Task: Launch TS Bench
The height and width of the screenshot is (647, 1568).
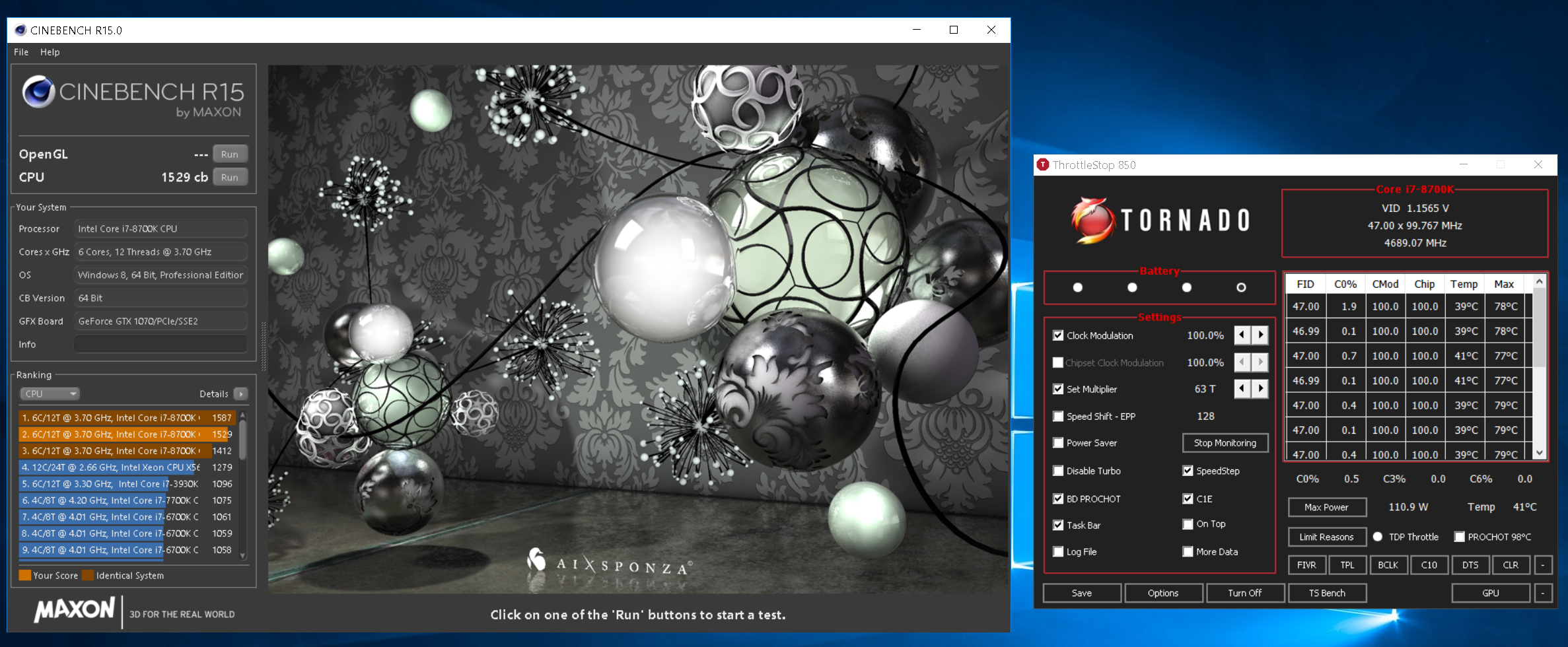Action: click(x=1327, y=593)
